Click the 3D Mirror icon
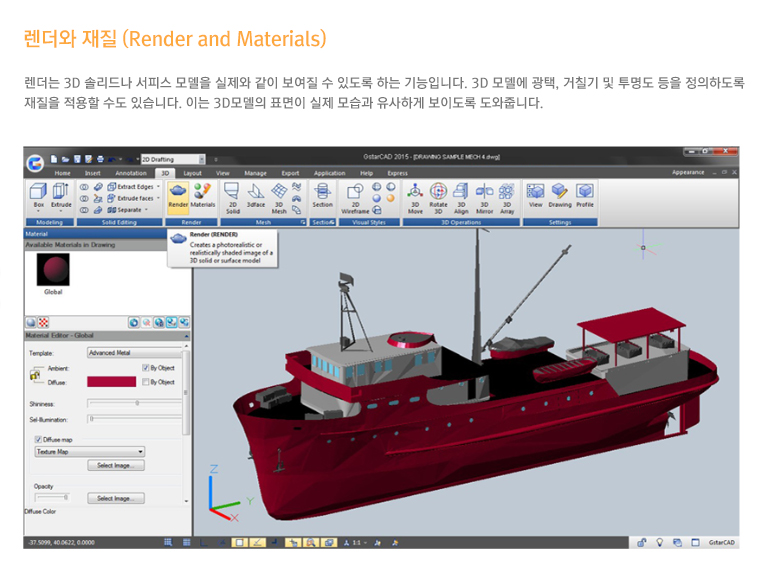Screen dimensions: 760x580 tap(484, 192)
